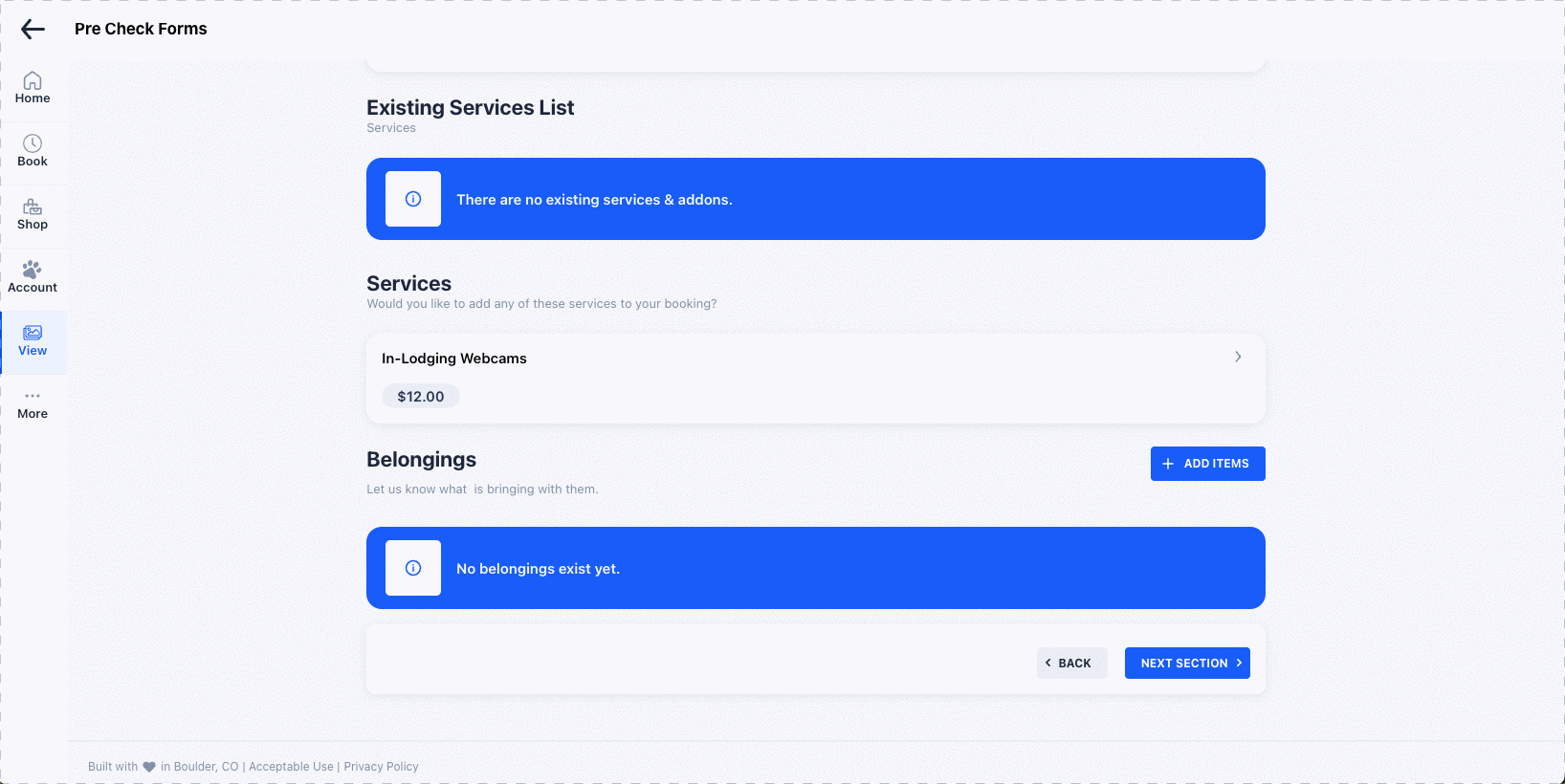Click info icon in no existing services banner
The width and height of the screenshot is (1565, 784).
tap(413, 199)
